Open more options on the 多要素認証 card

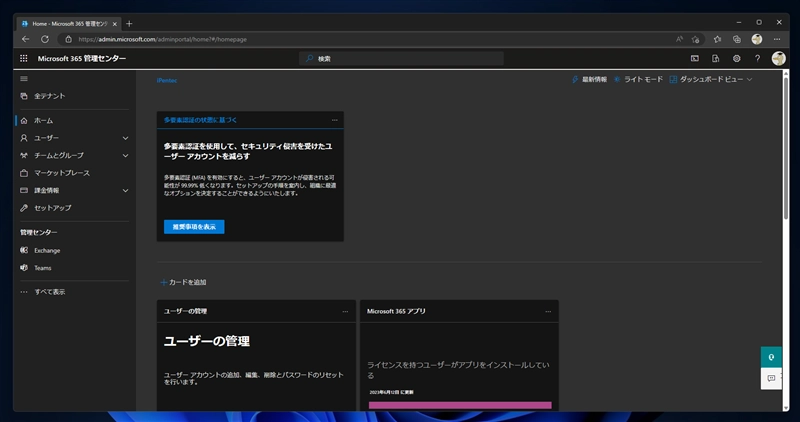335,120
